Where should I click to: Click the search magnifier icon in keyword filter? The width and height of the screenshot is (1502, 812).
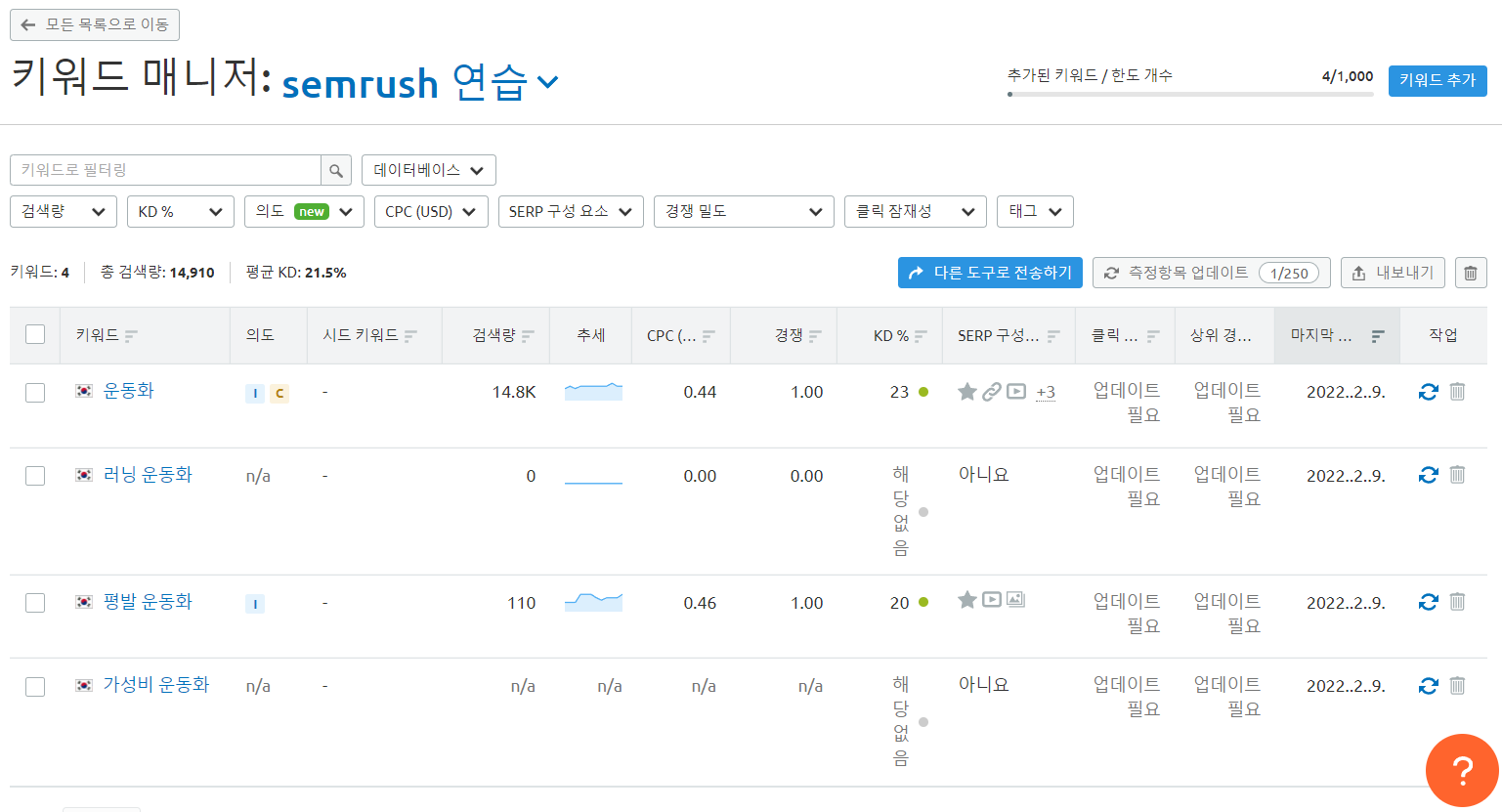click(x=336, y=170)
